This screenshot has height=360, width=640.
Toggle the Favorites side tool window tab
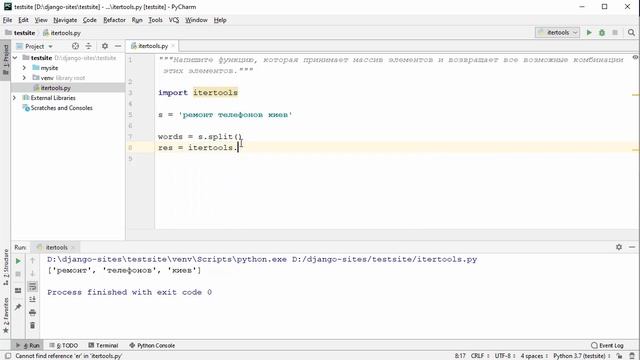coord(5,316)
